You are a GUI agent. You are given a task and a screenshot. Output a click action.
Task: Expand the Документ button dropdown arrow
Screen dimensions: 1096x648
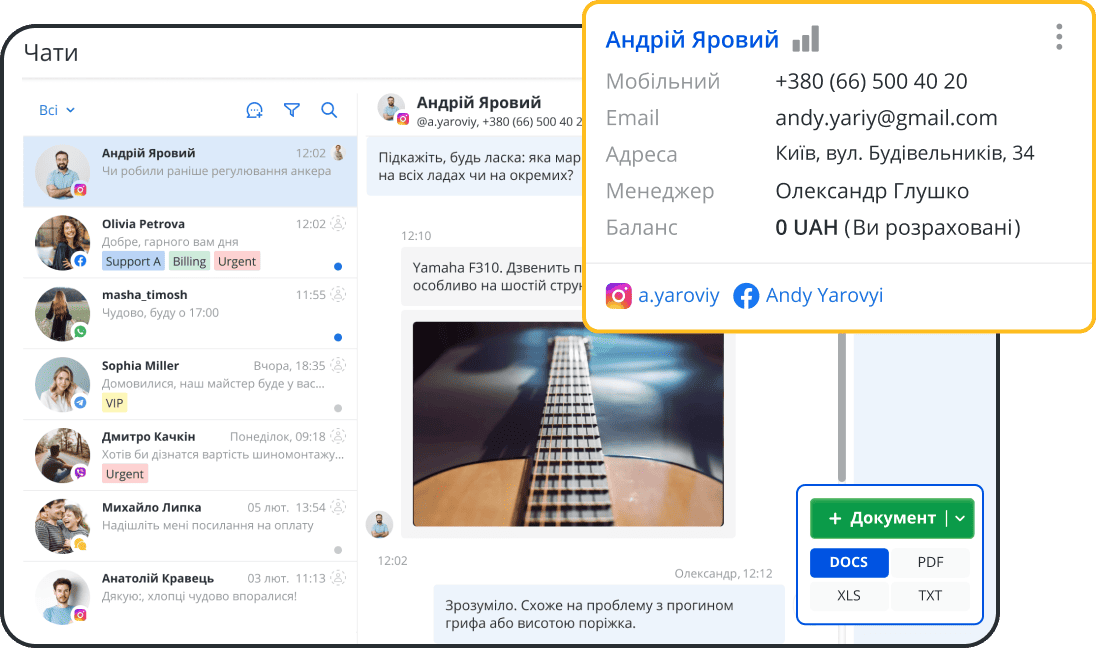pos(960,518)
